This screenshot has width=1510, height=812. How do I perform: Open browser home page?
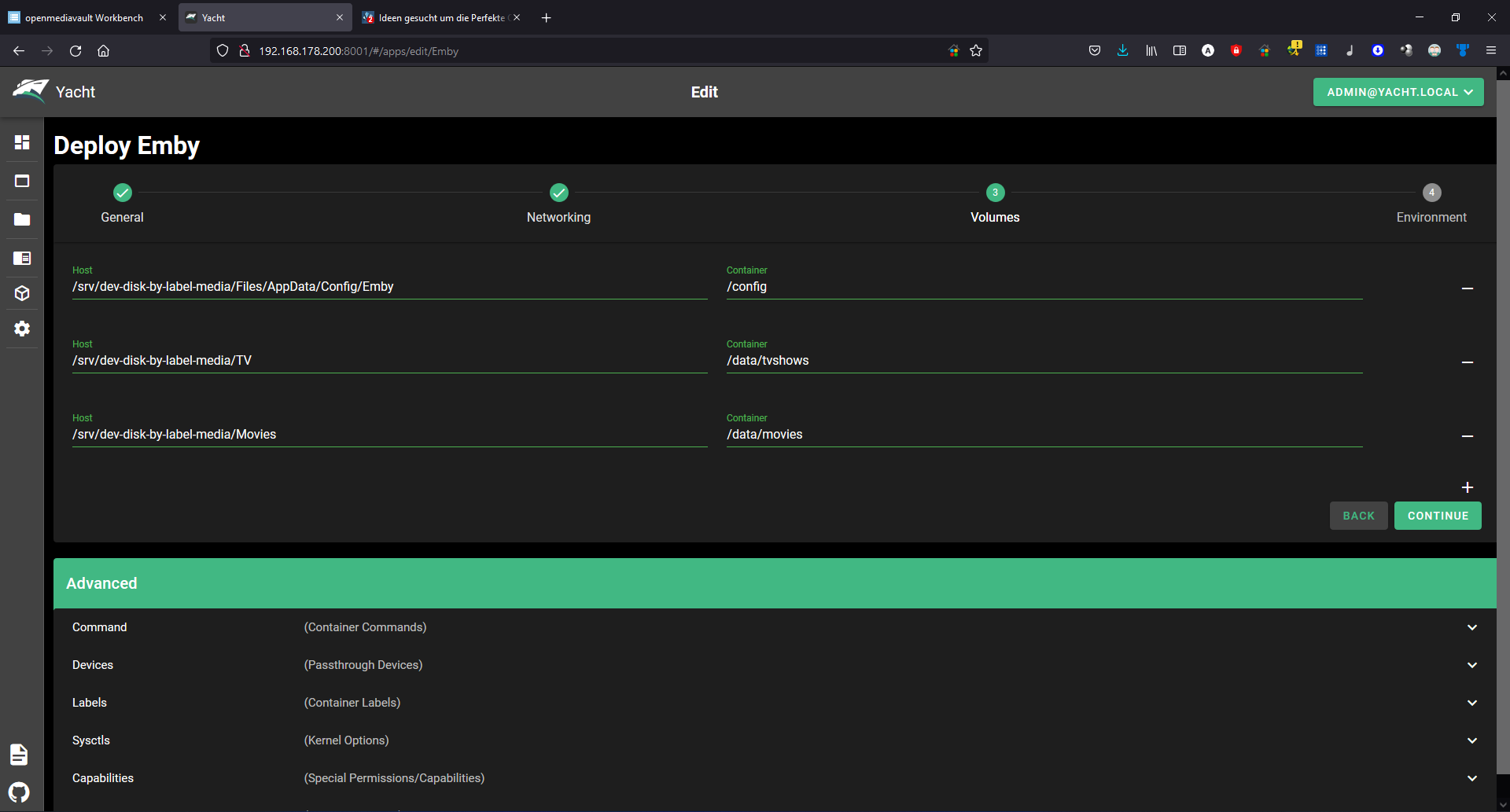[x=103, y=51]
